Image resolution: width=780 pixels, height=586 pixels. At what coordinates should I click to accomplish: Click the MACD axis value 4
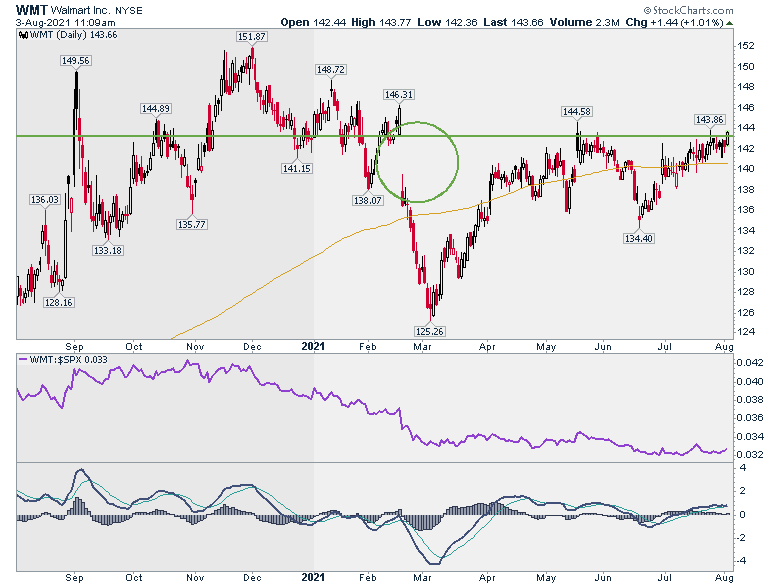743,468
